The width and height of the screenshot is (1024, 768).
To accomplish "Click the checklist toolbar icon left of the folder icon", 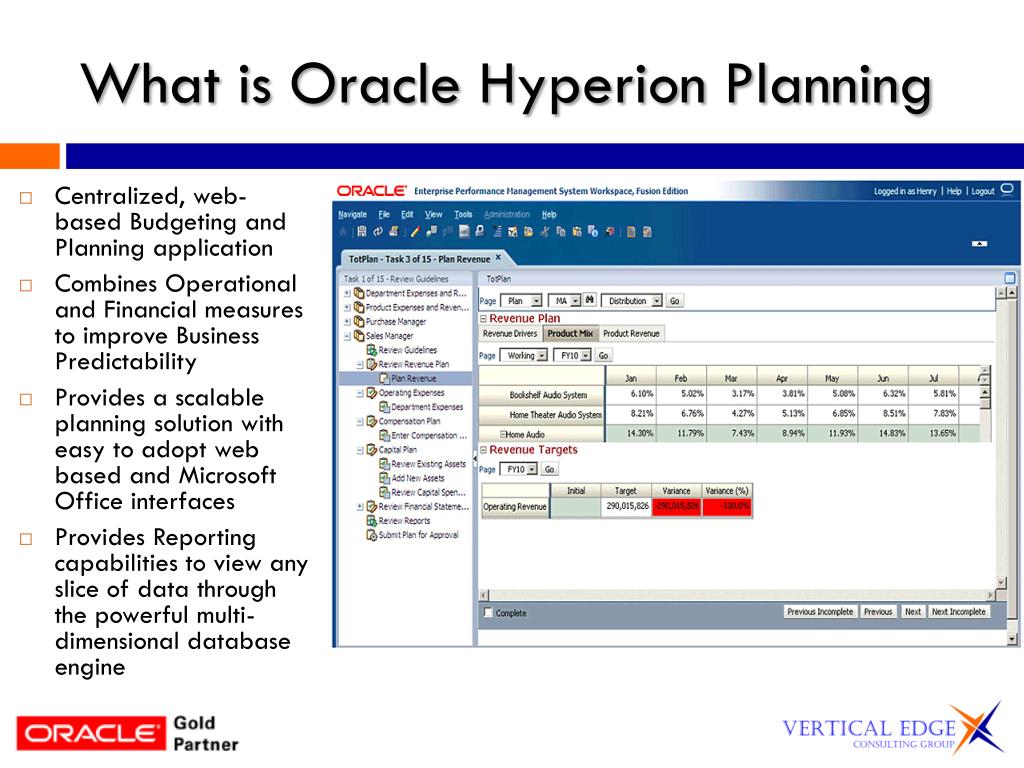I will [513, 232].
